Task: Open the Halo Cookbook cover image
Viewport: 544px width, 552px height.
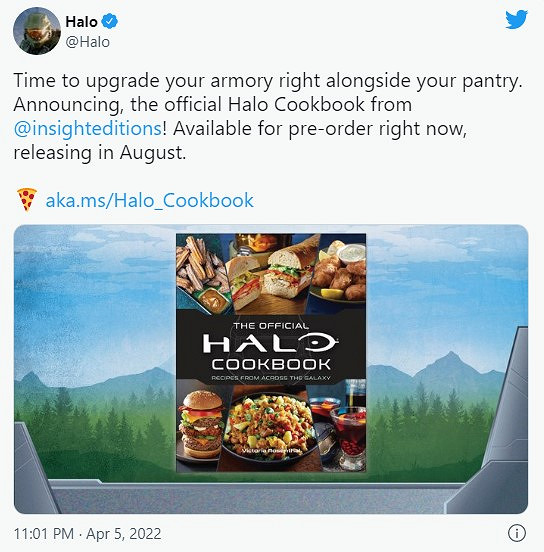Action: 271,352
